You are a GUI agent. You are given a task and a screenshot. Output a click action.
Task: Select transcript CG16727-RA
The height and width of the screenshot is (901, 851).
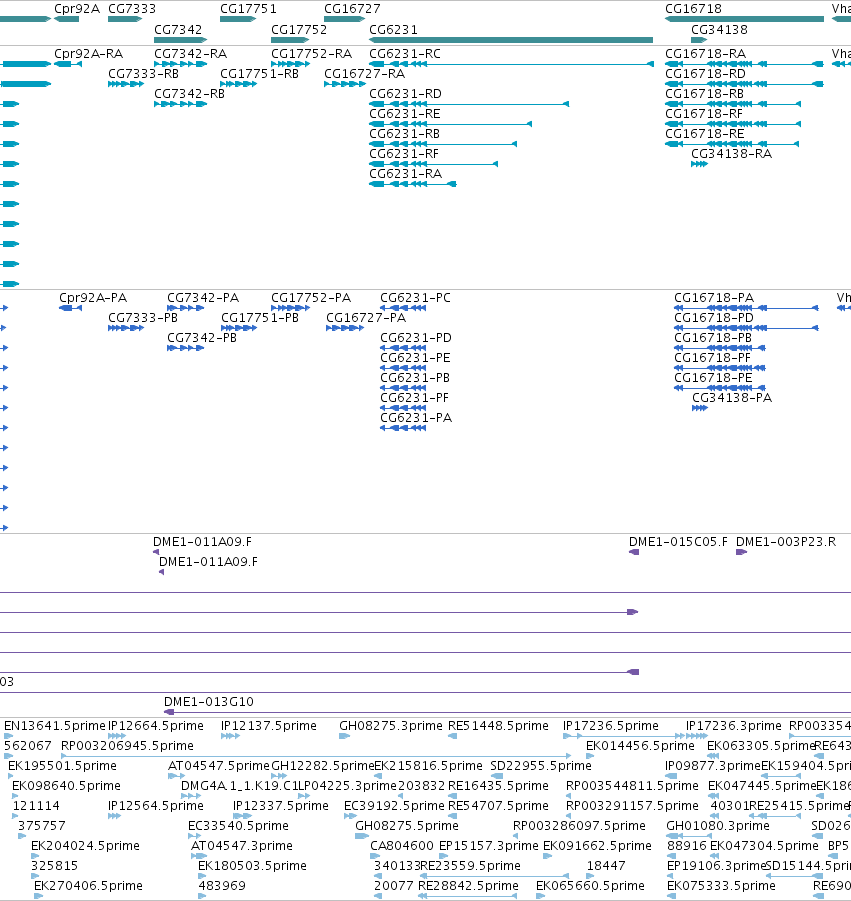click(364, 74)
